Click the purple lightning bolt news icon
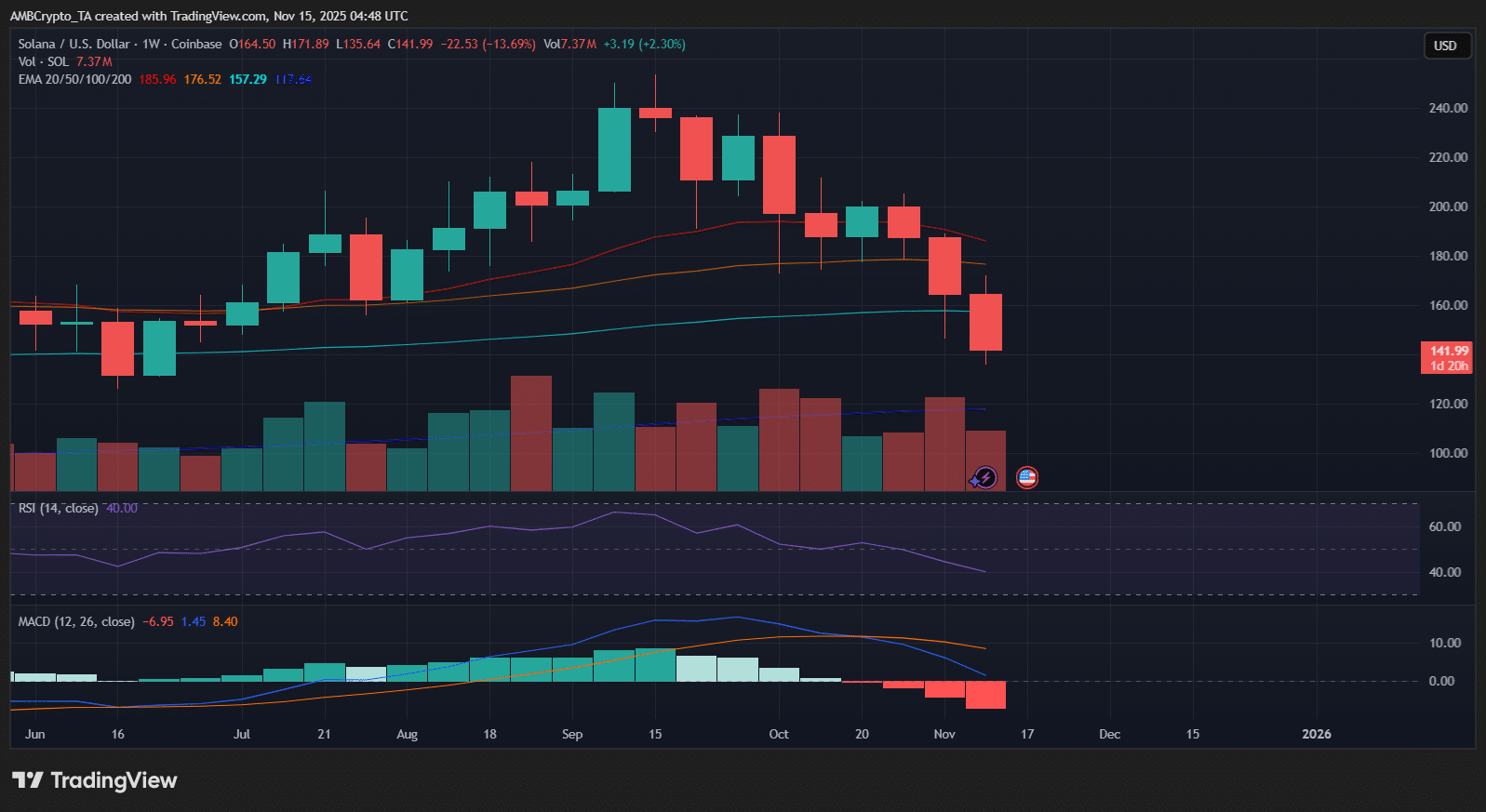Image resolution: width=1486 pixels, height=812 pixels. 984,478
